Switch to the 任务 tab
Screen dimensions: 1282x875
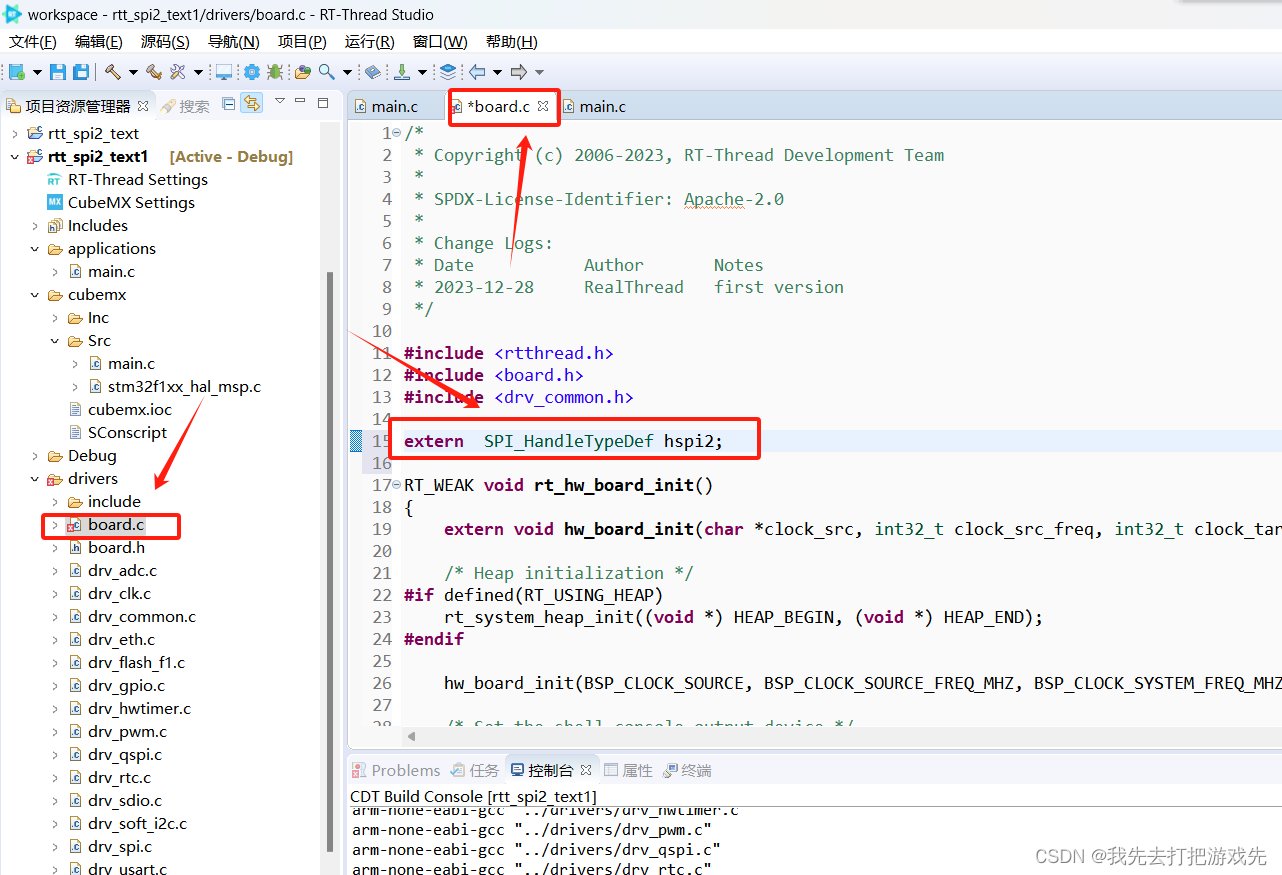coord(475,770)
